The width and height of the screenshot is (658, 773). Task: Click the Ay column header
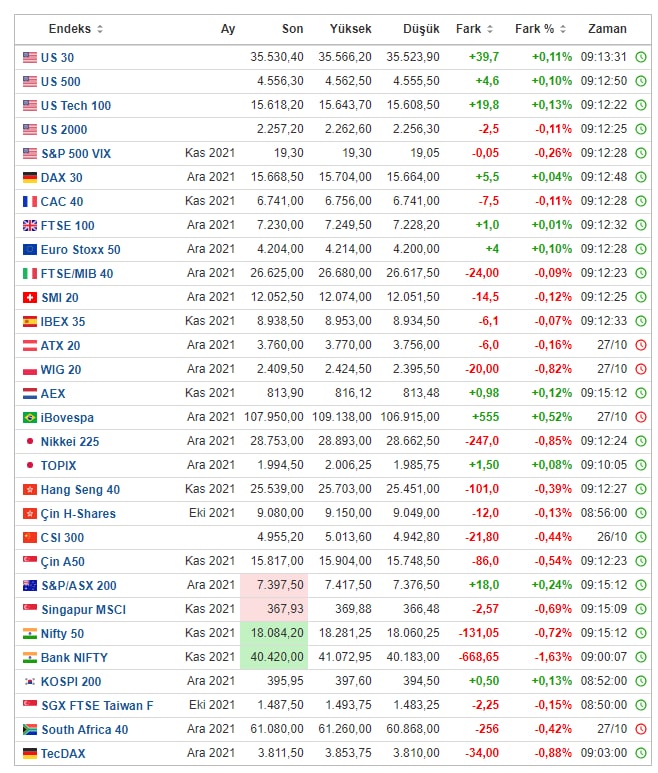228,29
